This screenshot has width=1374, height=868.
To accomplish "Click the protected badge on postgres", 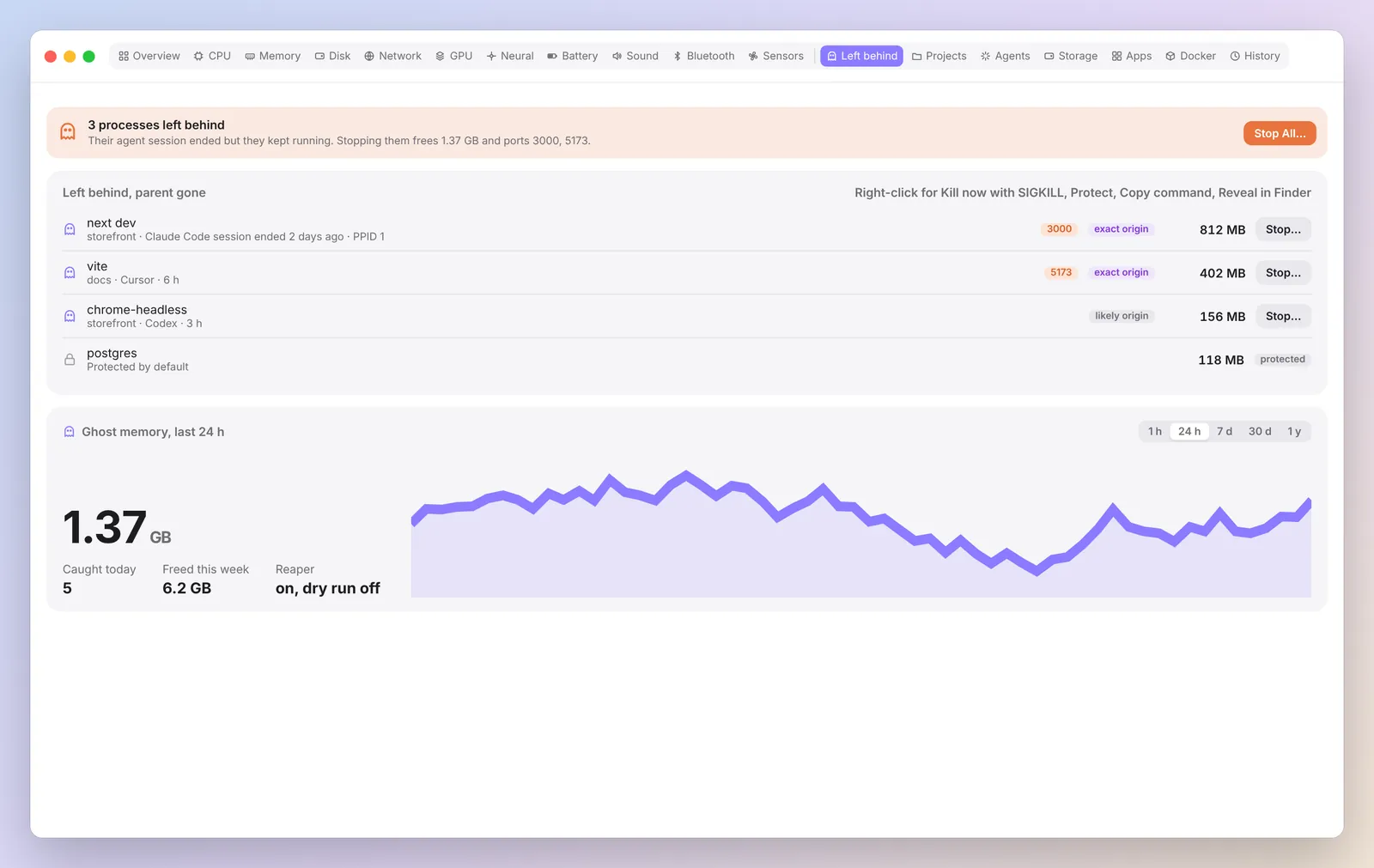I will [1282, 360].
